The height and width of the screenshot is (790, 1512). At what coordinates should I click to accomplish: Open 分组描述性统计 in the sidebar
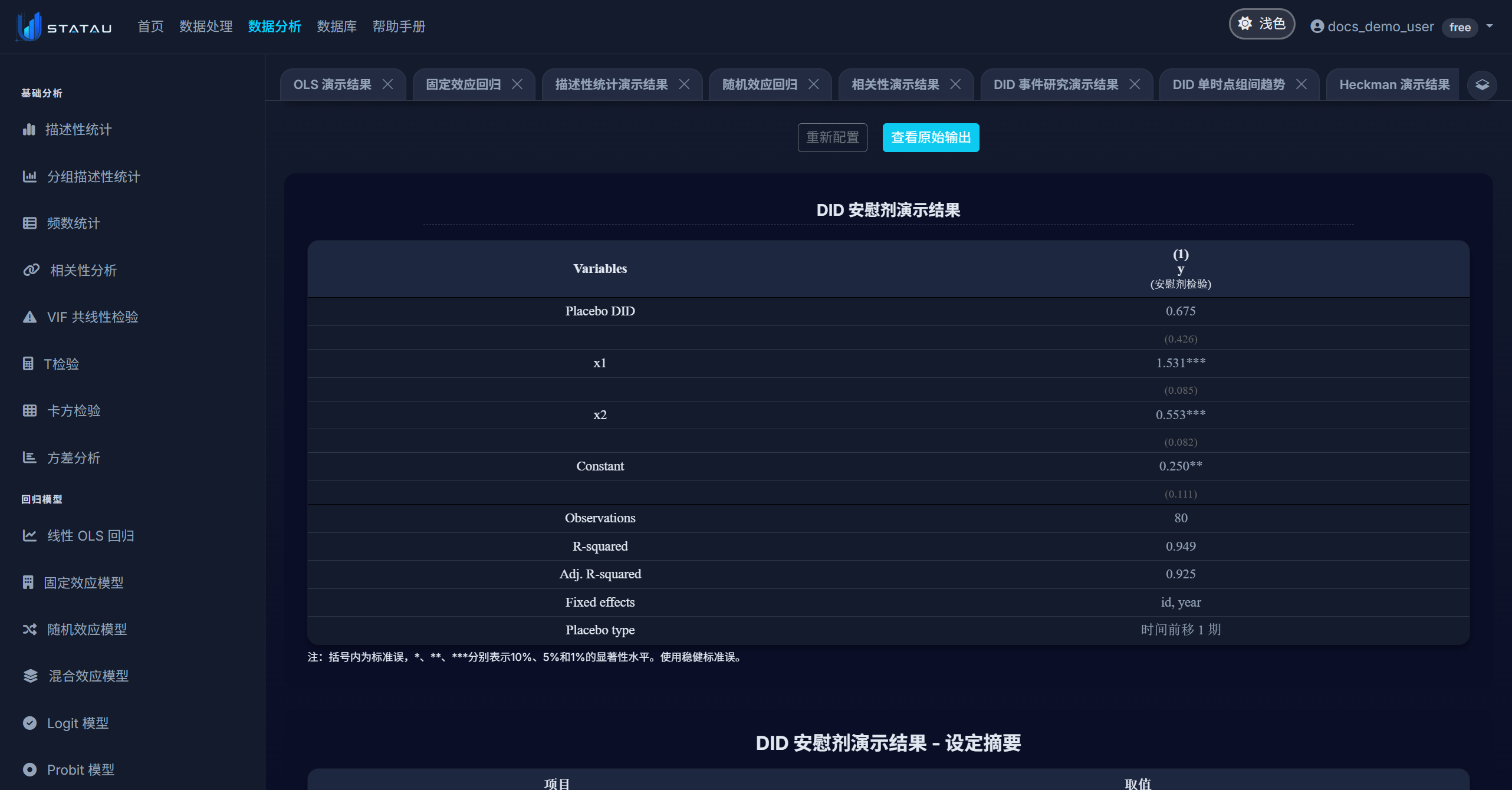94,176
